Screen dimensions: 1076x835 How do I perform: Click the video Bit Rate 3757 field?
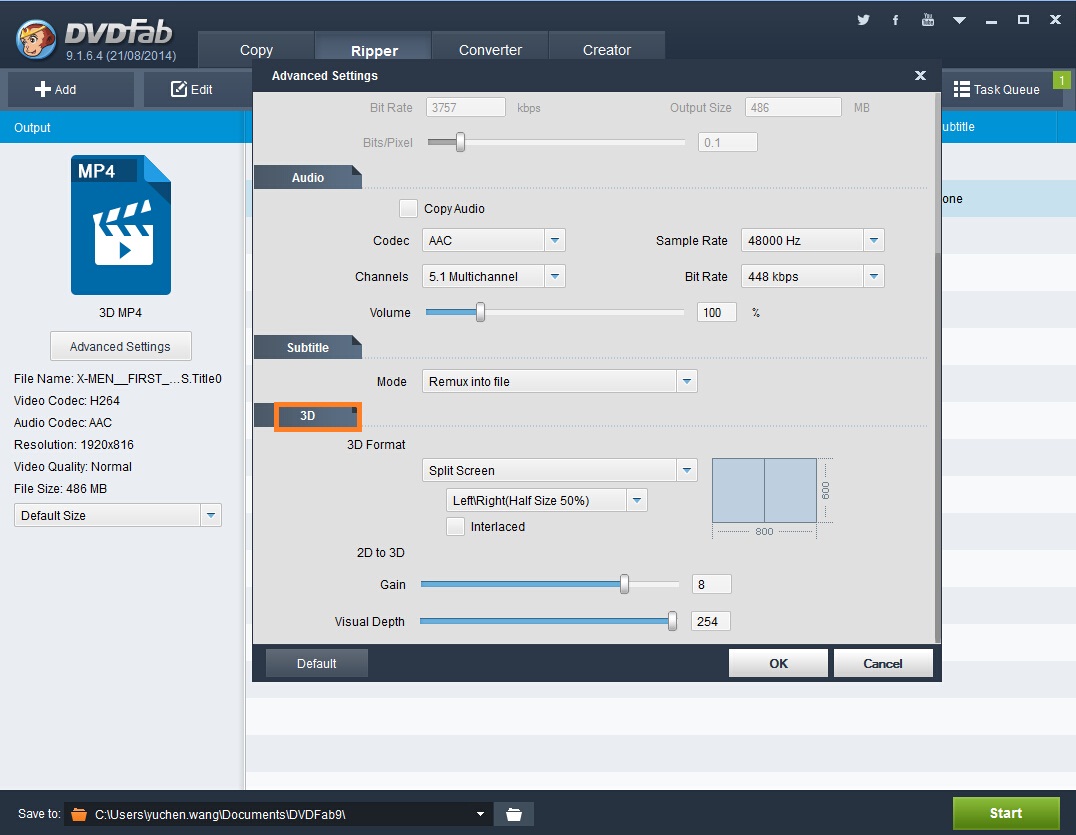pos(466,107)
